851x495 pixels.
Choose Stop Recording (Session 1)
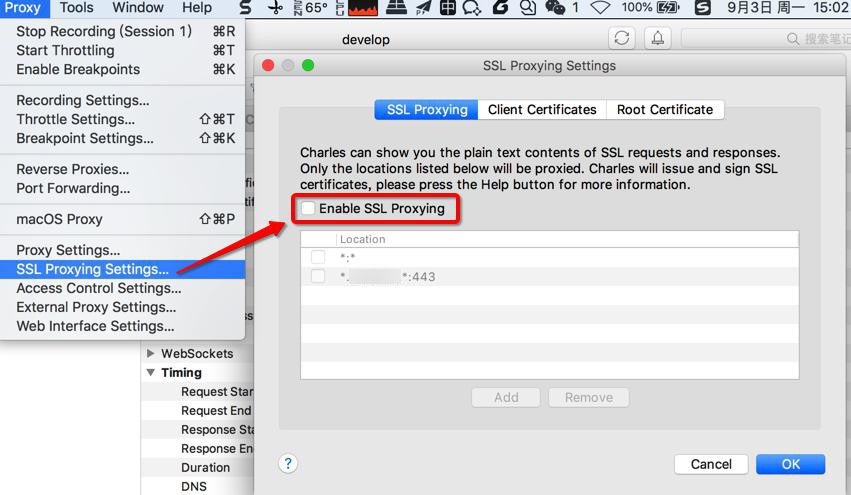pyautogui.click(x=123, y=31)
